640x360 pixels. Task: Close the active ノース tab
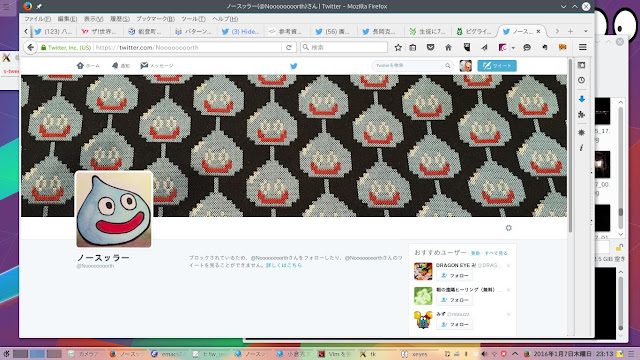(538, 31)
